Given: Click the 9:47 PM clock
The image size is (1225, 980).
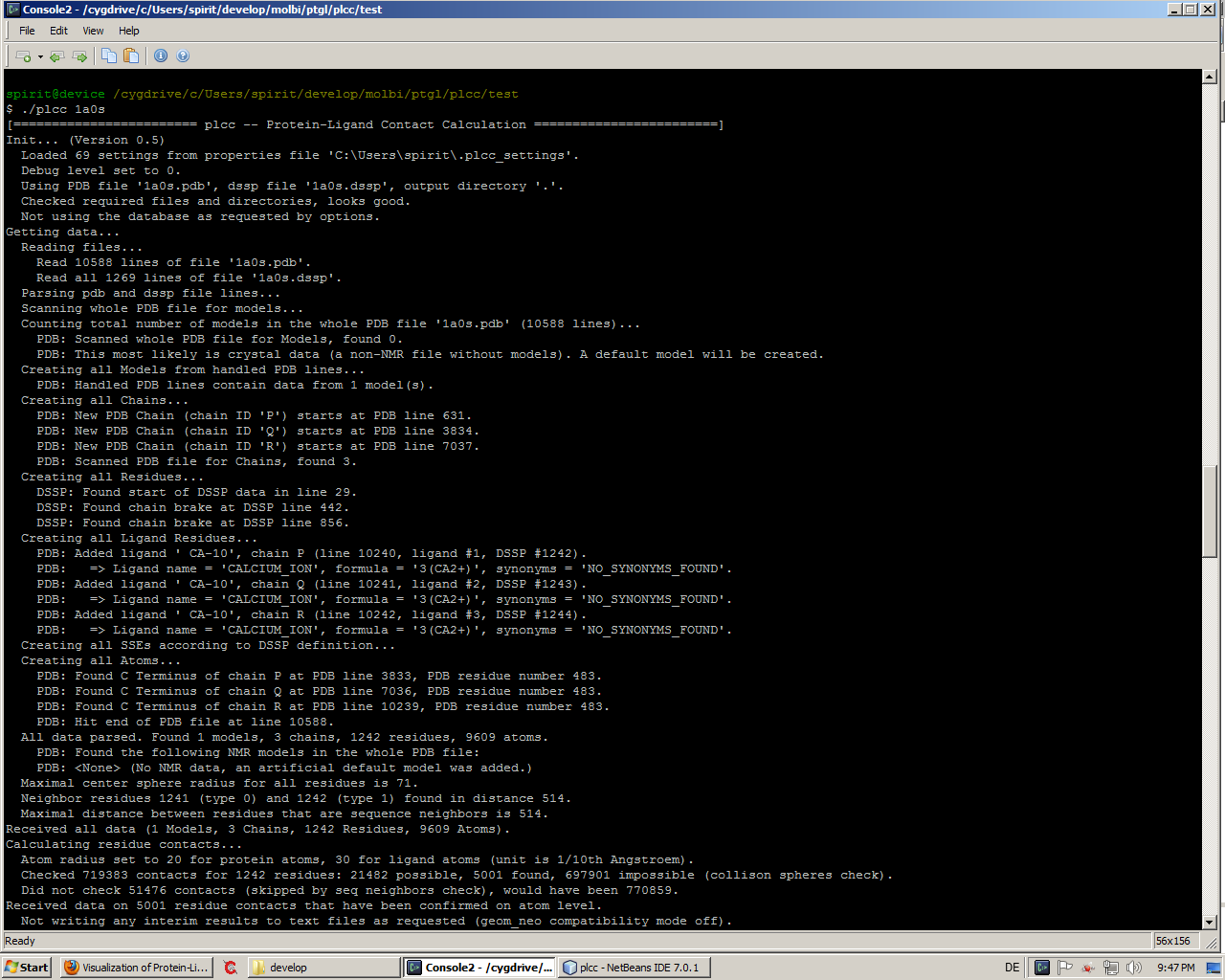Looking at the screenshot, I should (1176, 968).
